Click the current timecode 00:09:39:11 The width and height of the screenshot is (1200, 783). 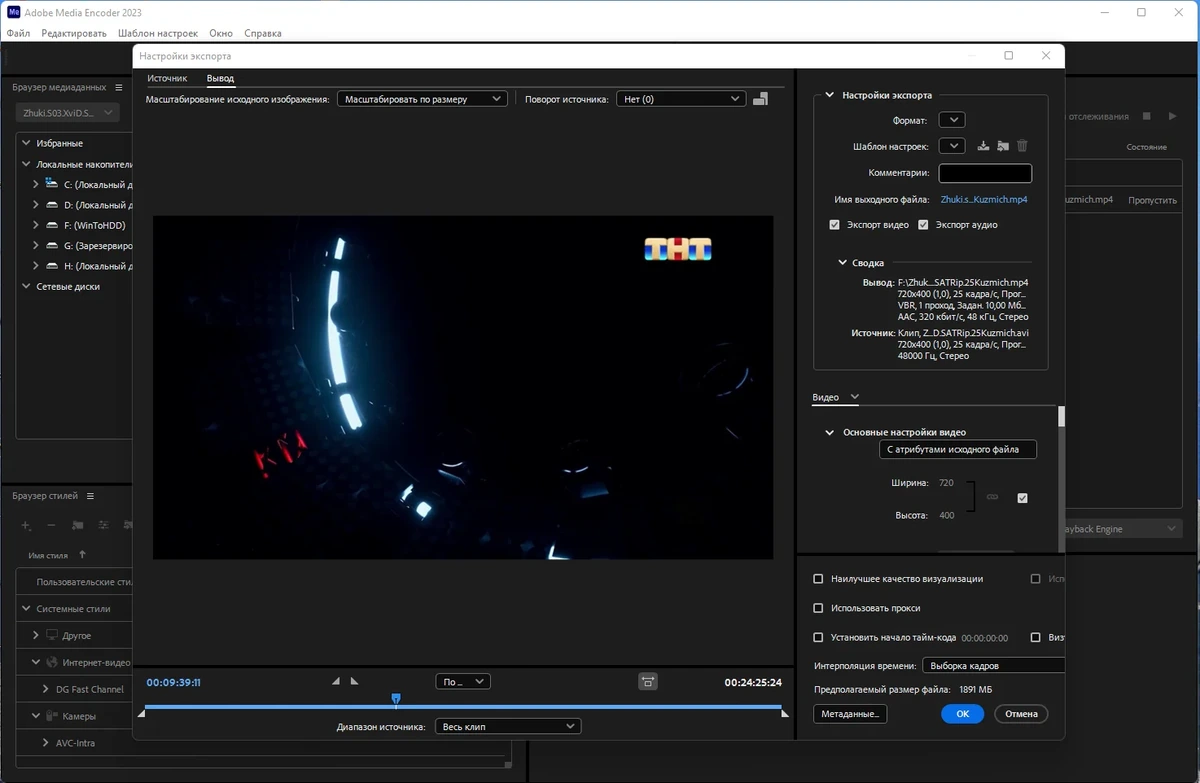click(174, 682)
